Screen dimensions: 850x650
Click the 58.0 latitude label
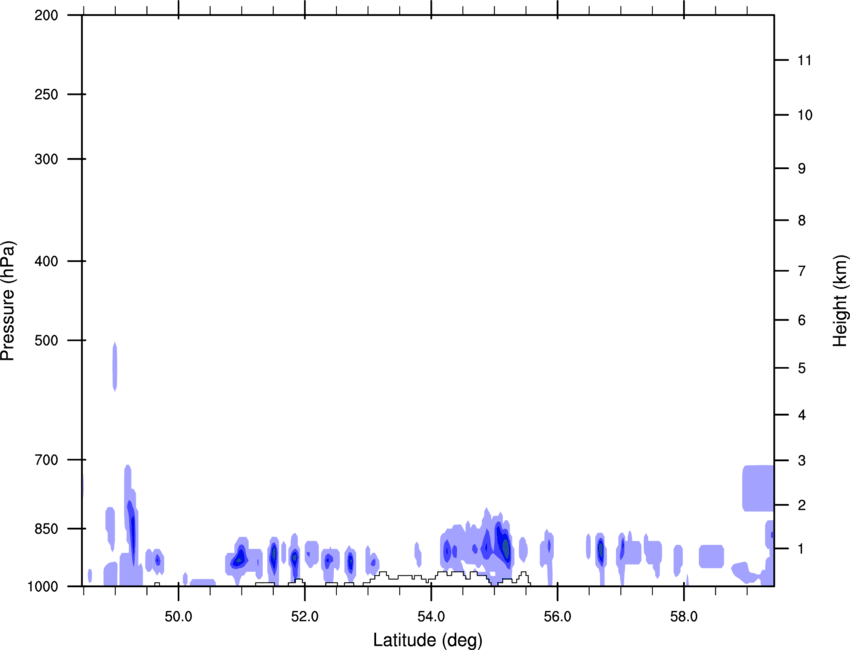click(684, 616)
